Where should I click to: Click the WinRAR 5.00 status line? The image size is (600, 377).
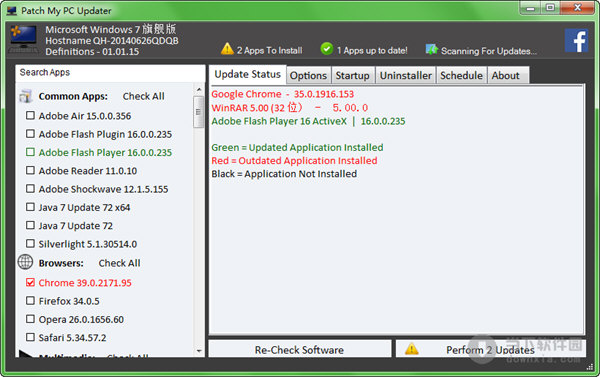coord(290,108)
